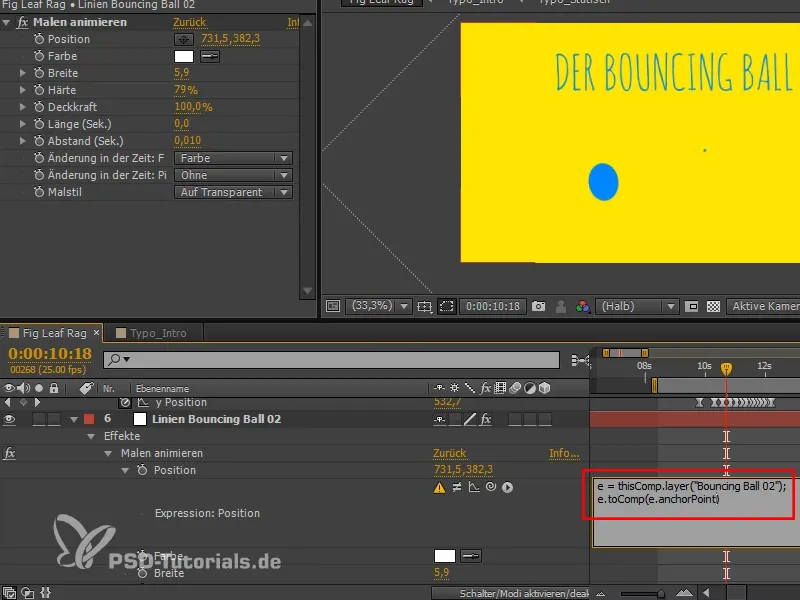Open the Aktive Kamera dropdown
The width and height of the screenshot is (800, 600).
765,307
